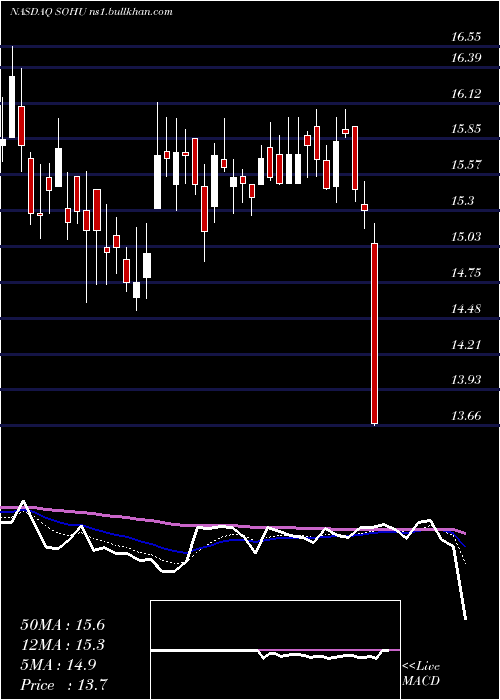Viewport: 500px width, 700px height.
Task: Select the 13.93 price level label
Action: 466,379
